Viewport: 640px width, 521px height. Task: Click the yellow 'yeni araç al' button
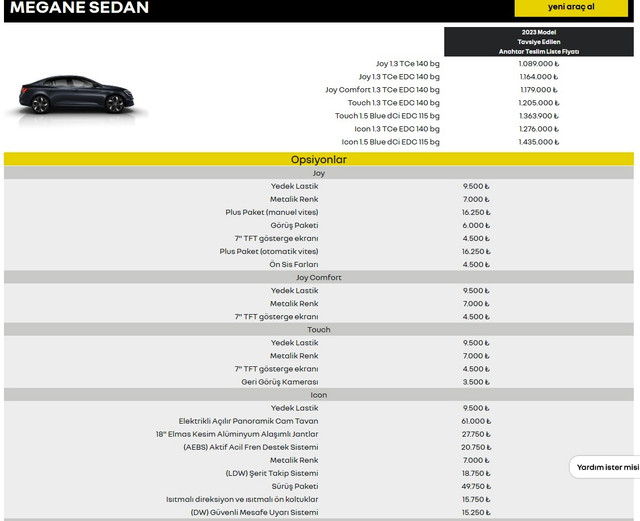(x=571, y=7)
